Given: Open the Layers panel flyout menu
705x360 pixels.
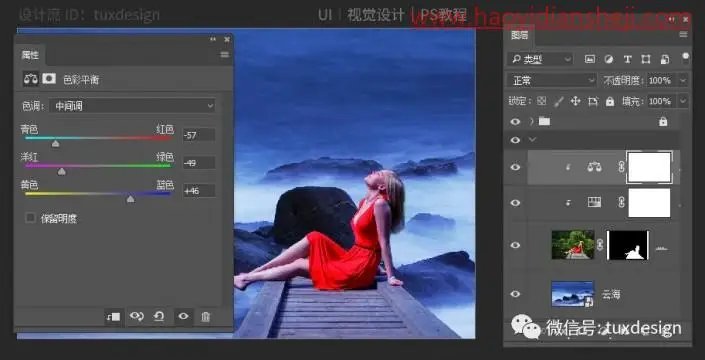Looking at the screenshot, I should [683, 35].
